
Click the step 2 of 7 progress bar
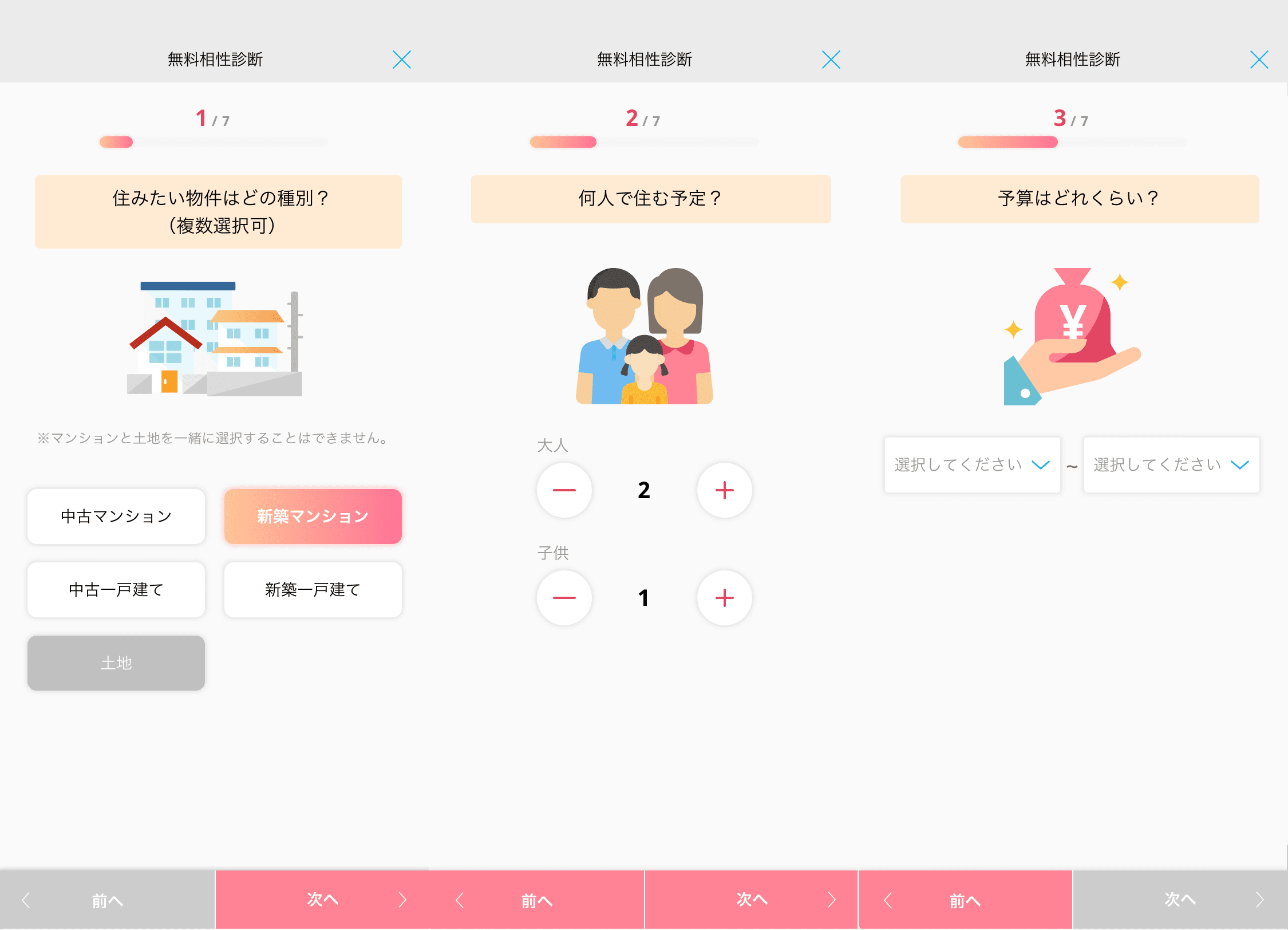(644, 142)
